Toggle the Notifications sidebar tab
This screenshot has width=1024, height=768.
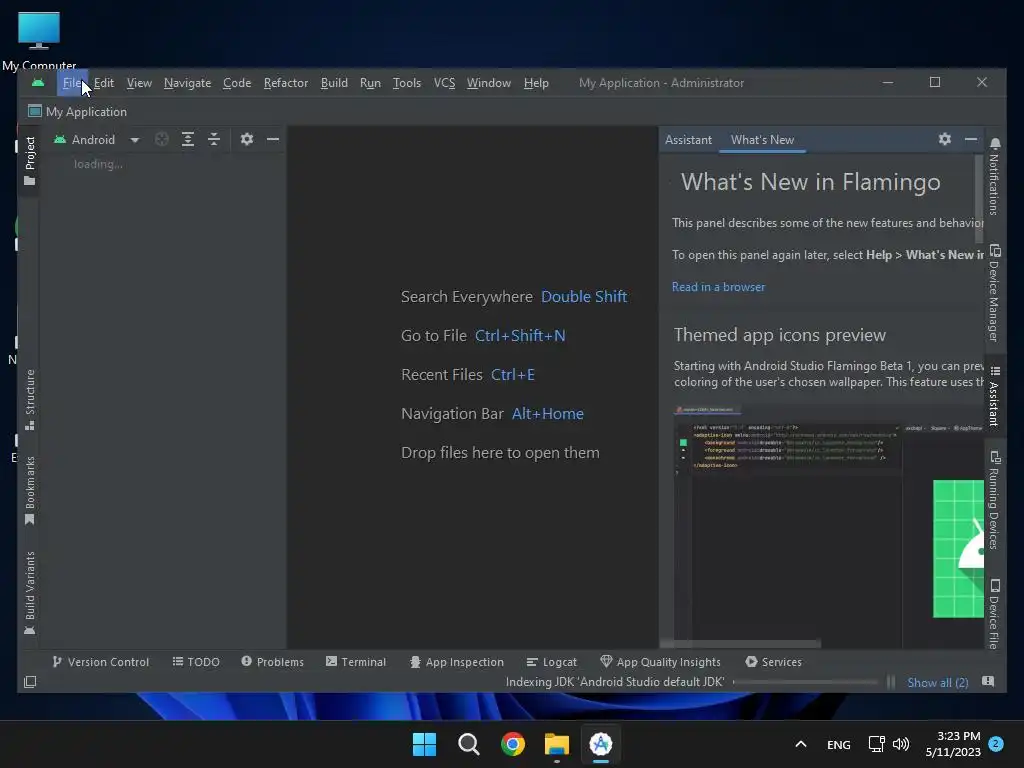(x=994, y=176)
